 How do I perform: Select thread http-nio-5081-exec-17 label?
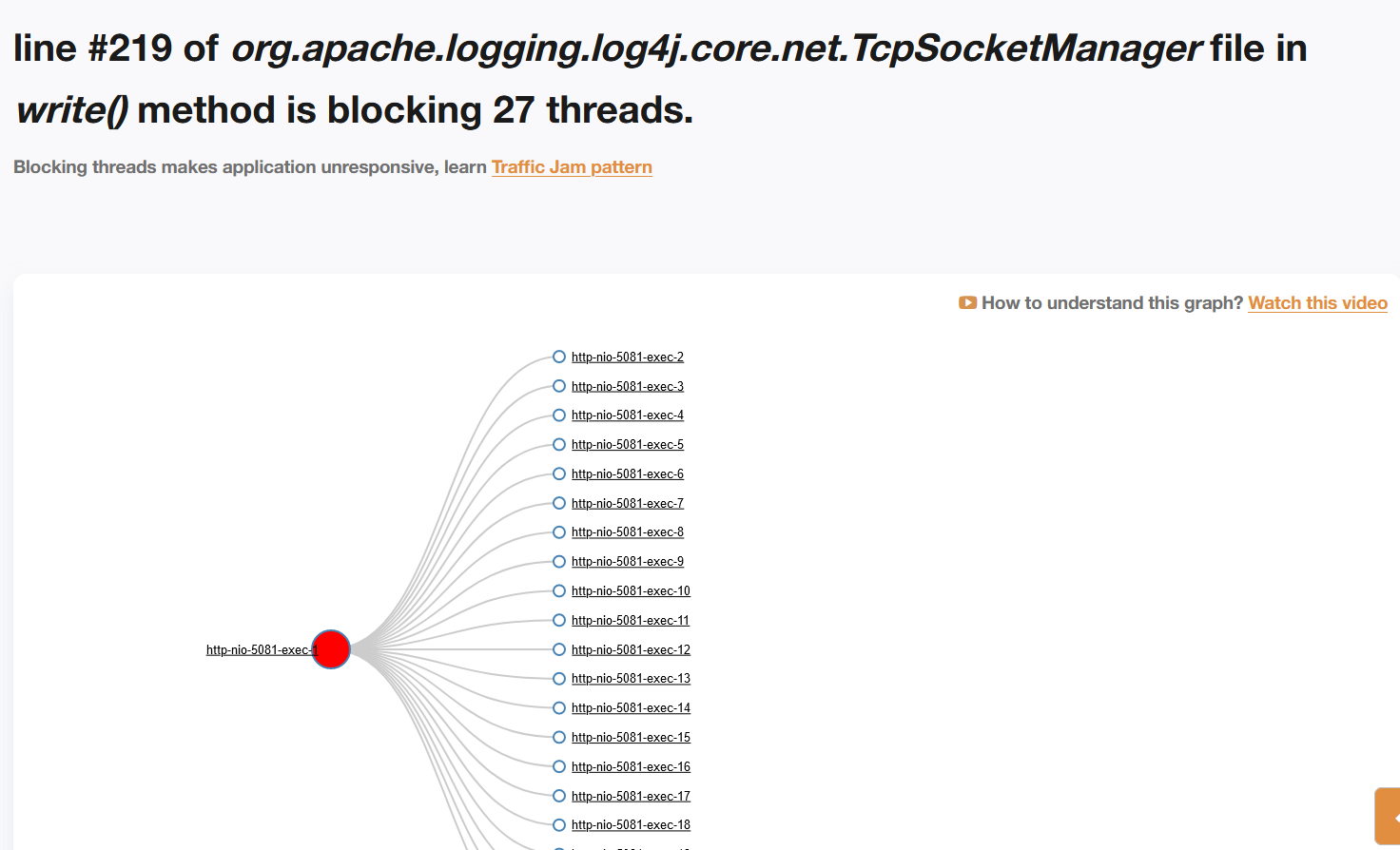click(631, 797)
